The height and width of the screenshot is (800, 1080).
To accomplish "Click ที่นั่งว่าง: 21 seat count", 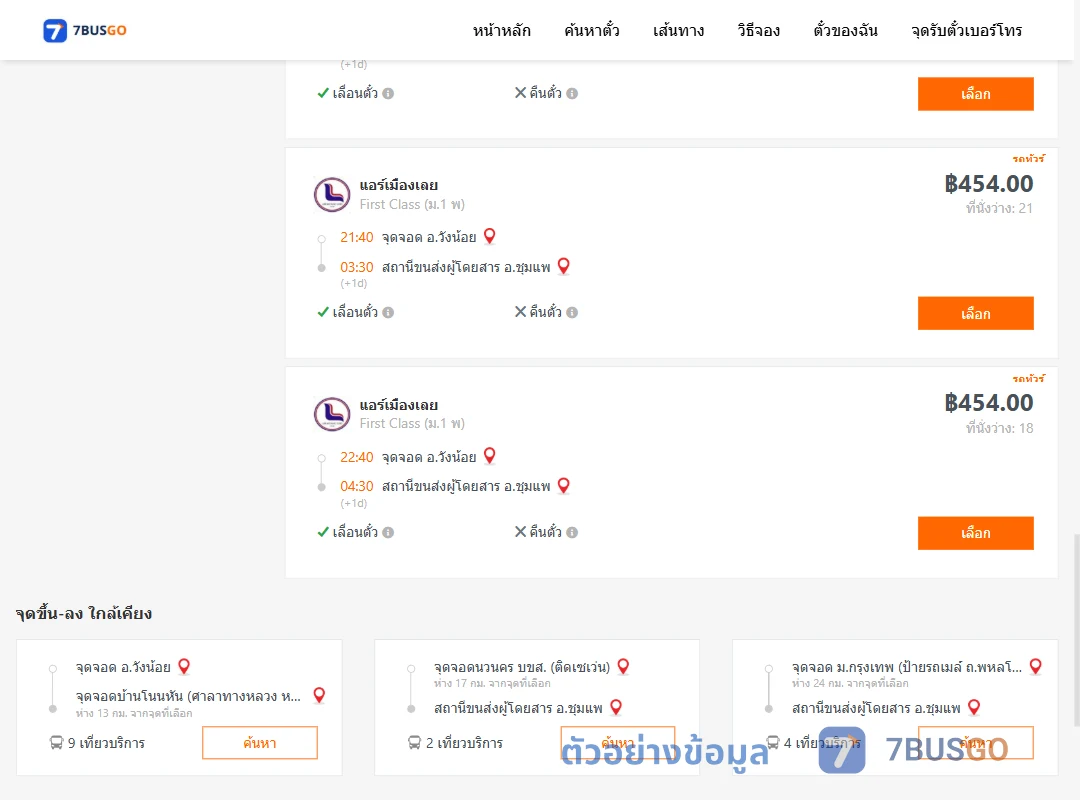I will tap(999, 208).
